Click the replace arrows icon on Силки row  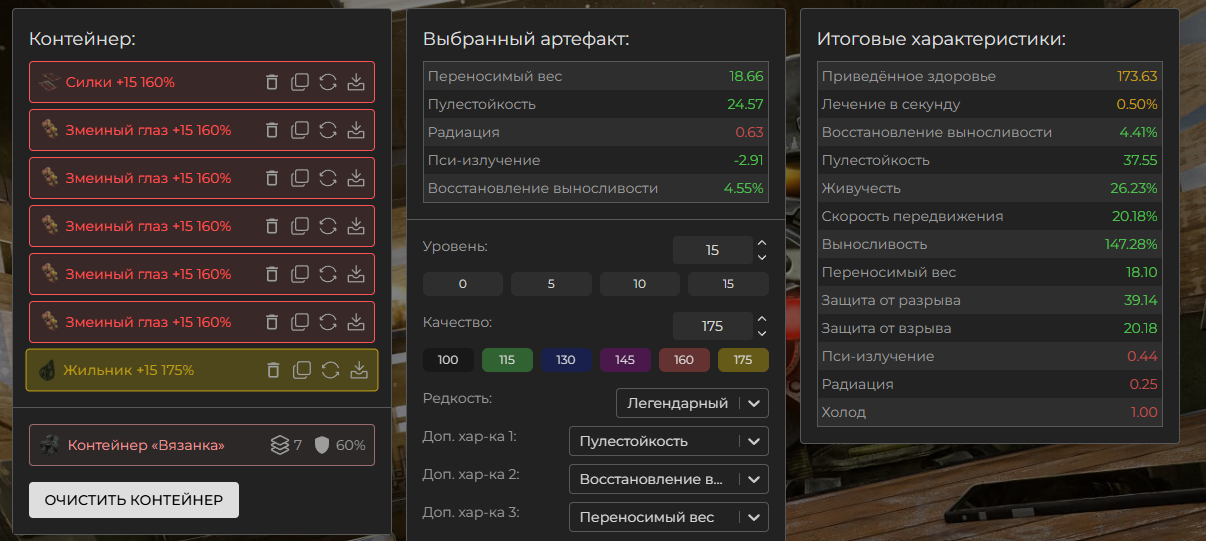pos(328,82)
